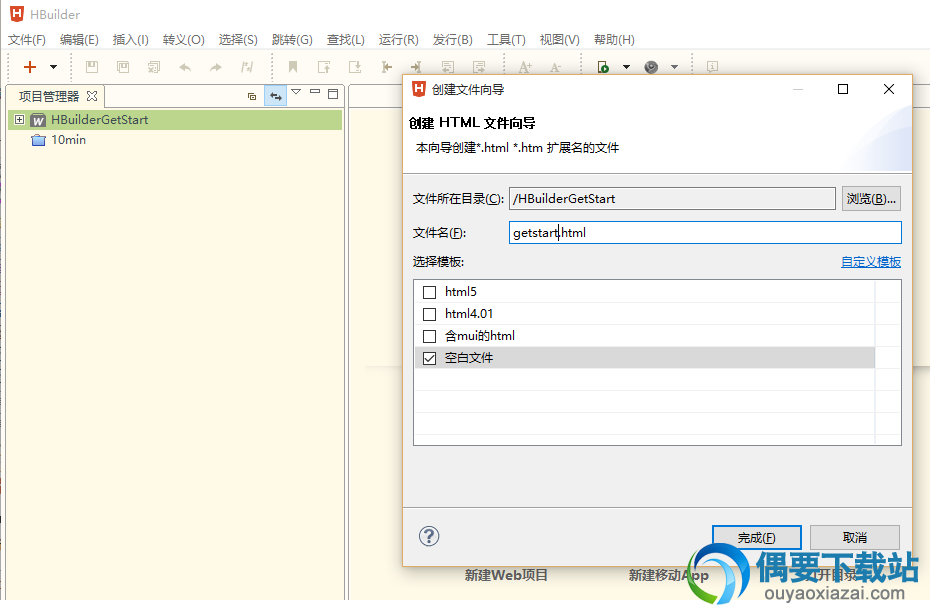Expand the HBuilderGetStart project node
930x605 pixels.
20,120
